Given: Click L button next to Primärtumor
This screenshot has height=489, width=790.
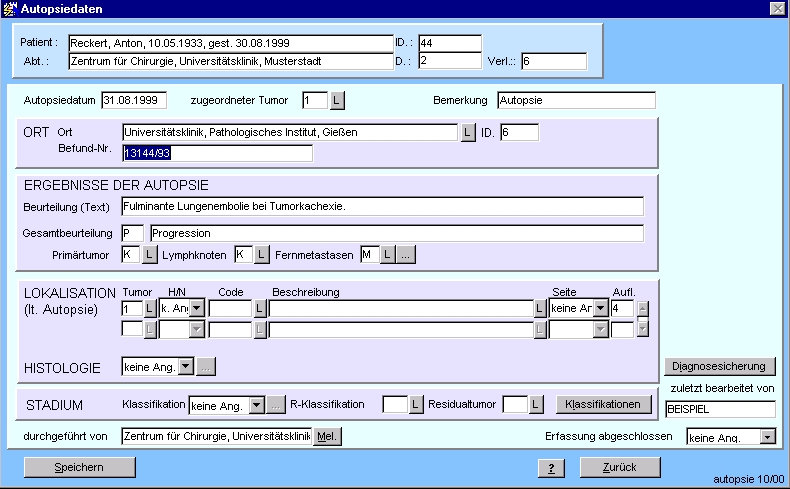Looking at the screenshot, I should (x=149, y=255).
